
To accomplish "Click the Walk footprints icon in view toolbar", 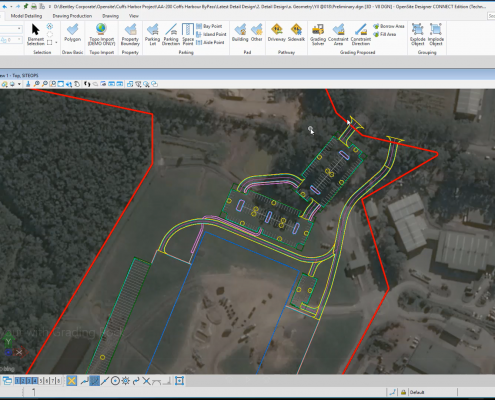I will pyautogui.click(x=87, y=84).
